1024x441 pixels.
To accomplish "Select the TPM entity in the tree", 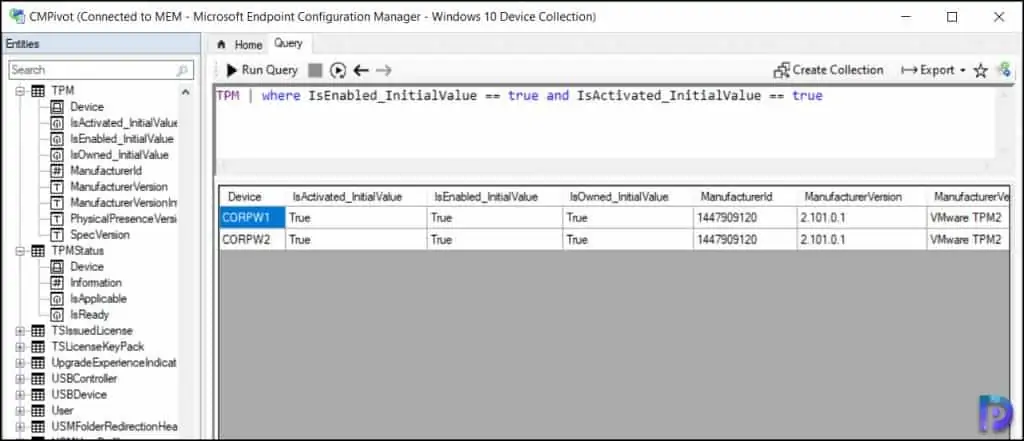I will click(63, 91).
